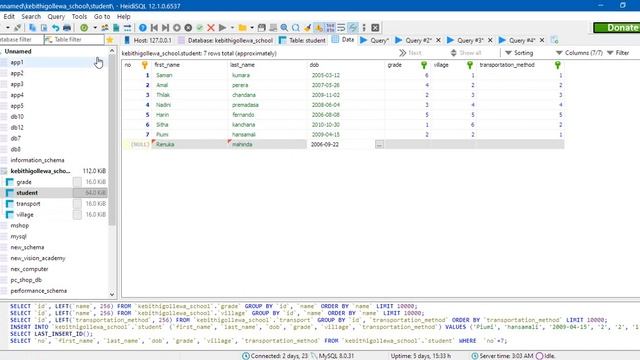Screen dimensions: 640x360
Task: Toggle the binary display toolbar button
Action: [330, 28]
